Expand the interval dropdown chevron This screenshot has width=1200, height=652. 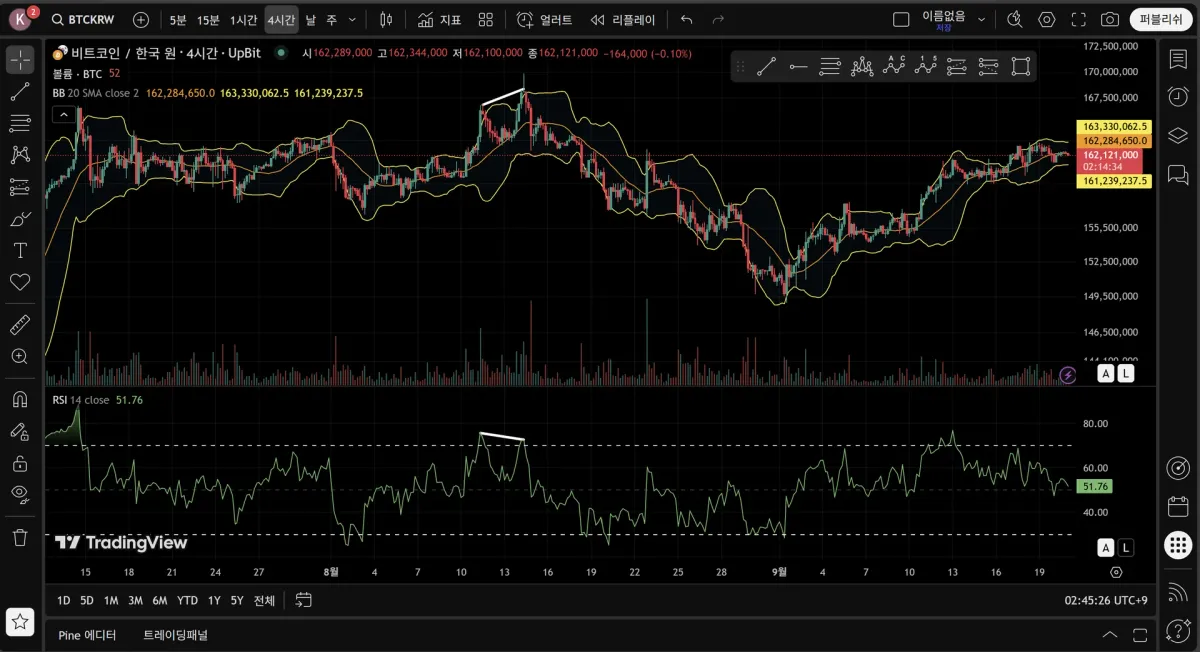tap(351, 20)
